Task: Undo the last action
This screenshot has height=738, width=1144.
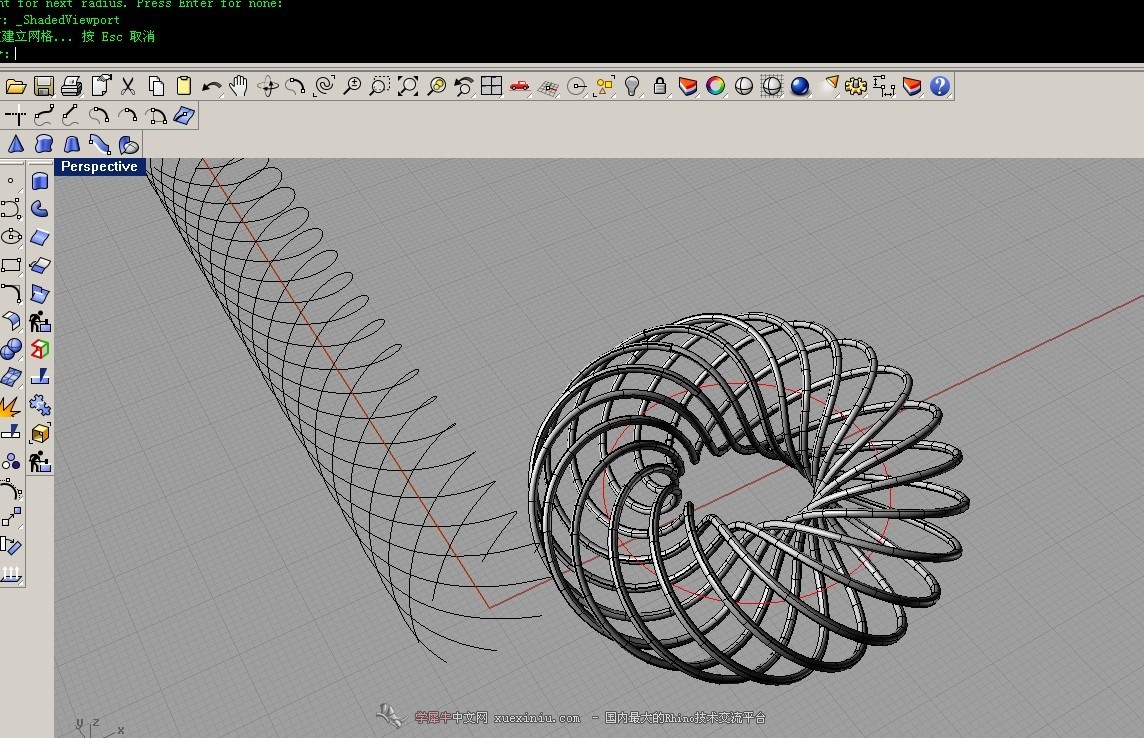Action: click(212, 88)
